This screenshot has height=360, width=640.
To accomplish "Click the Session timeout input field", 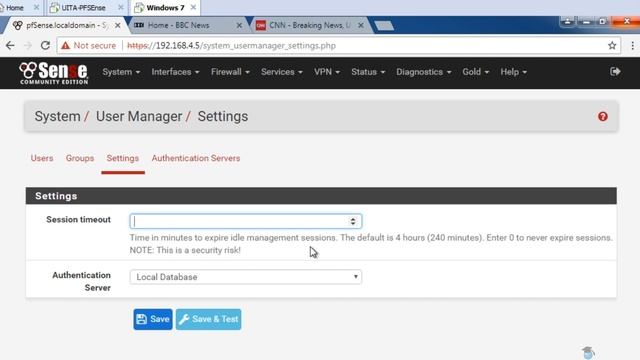I will [x=245, y=221].
